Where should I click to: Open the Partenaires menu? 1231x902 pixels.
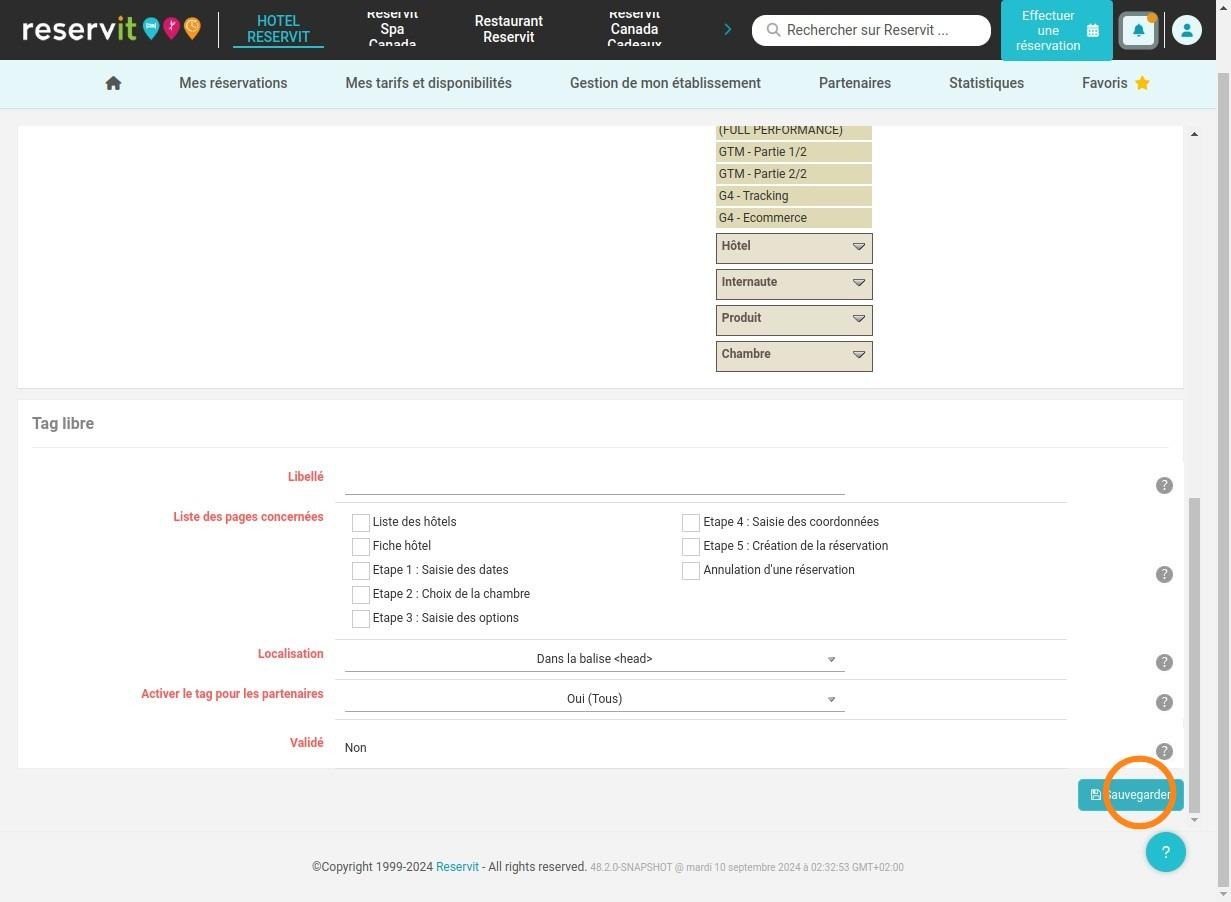854,83
